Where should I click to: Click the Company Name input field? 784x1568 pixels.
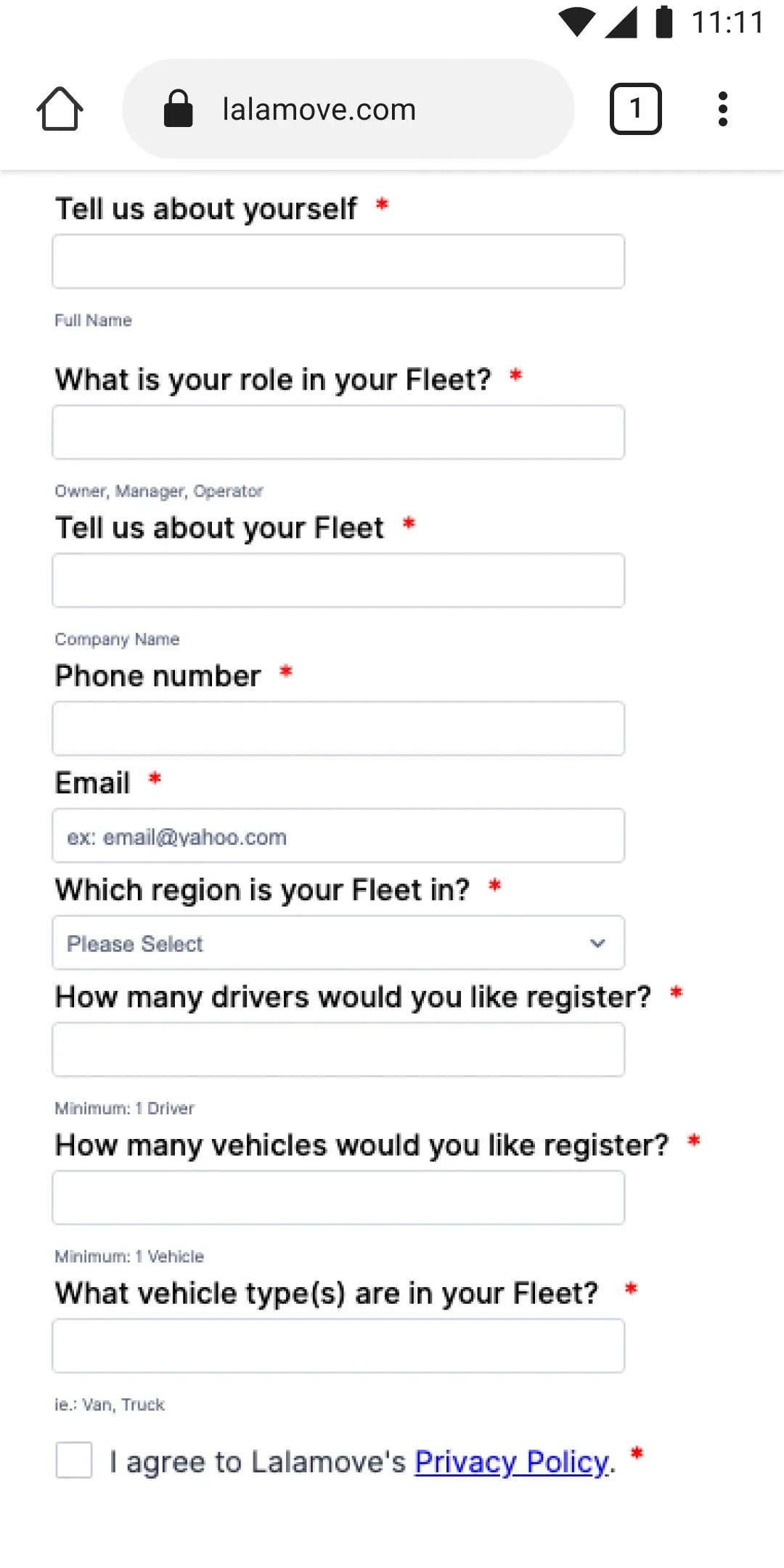[x=338, y=580]
